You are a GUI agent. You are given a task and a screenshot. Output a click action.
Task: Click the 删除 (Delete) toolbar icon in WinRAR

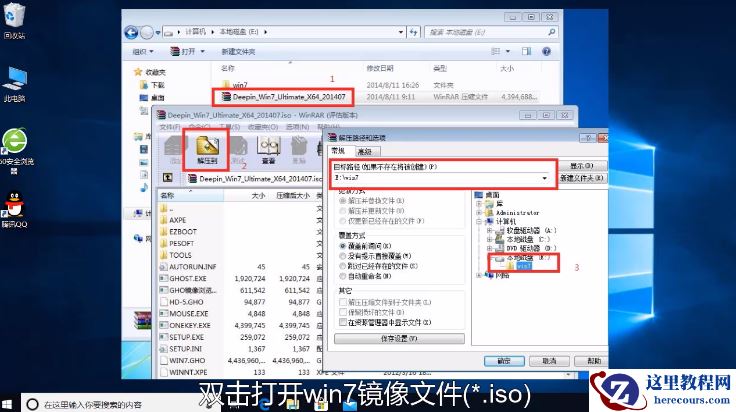tap(299, 149)
